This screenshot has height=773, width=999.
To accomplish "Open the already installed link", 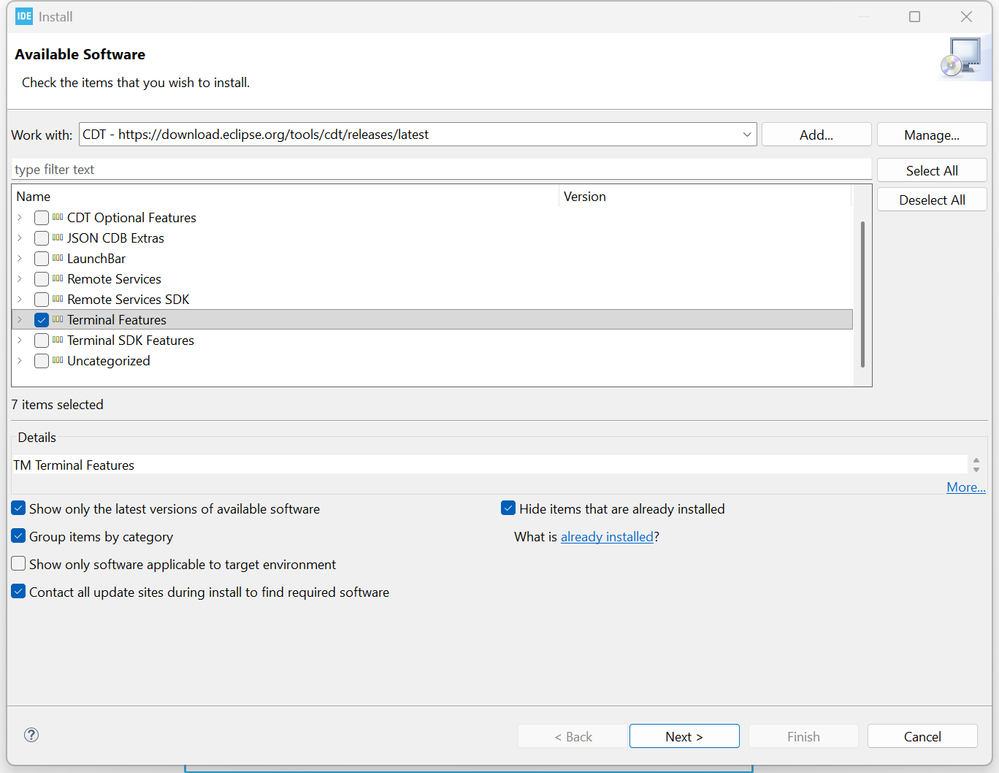I will click(x=607, y=537).
